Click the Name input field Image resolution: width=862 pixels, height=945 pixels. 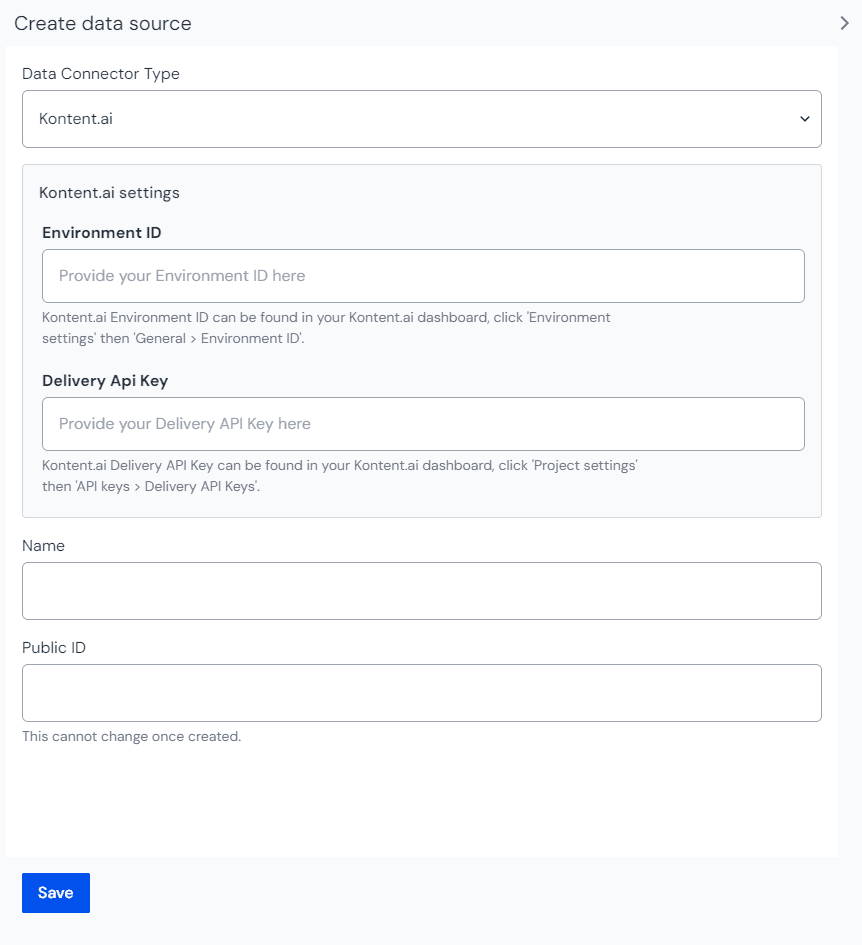tap(421, 590)
